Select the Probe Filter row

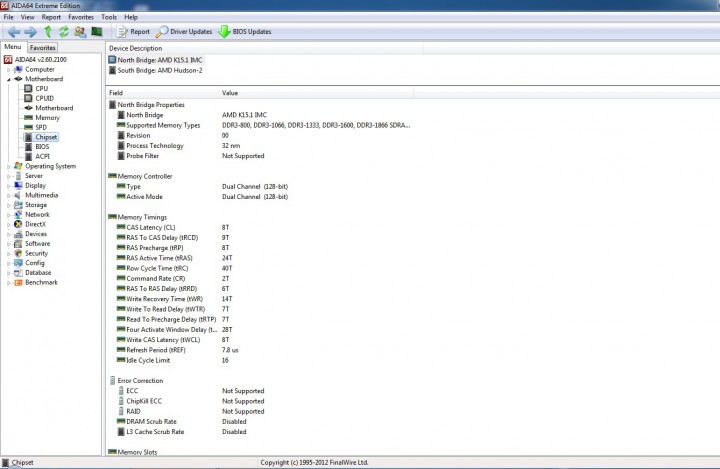point(191,156)
